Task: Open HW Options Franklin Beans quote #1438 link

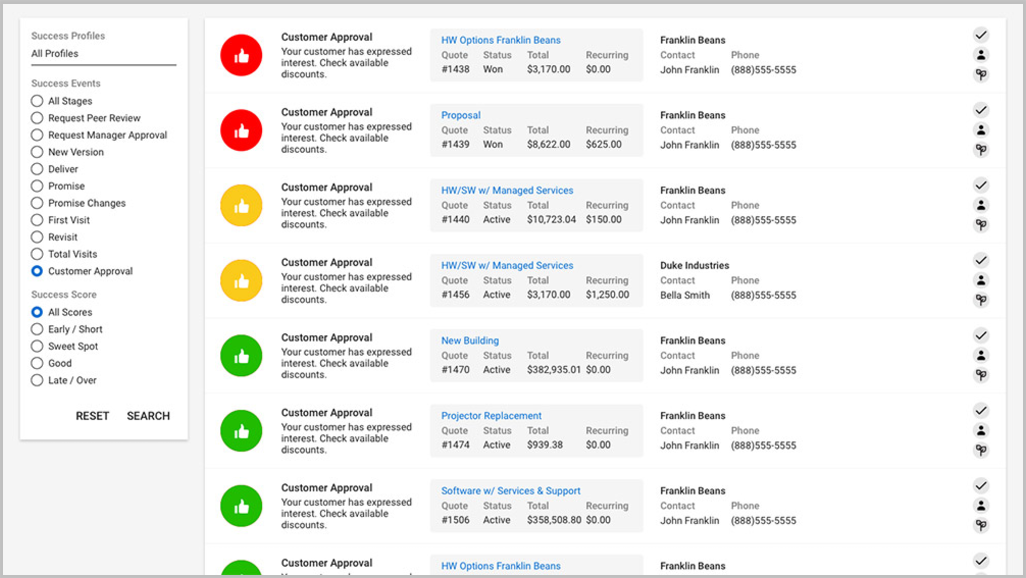Action: click(x=501, y=40)
